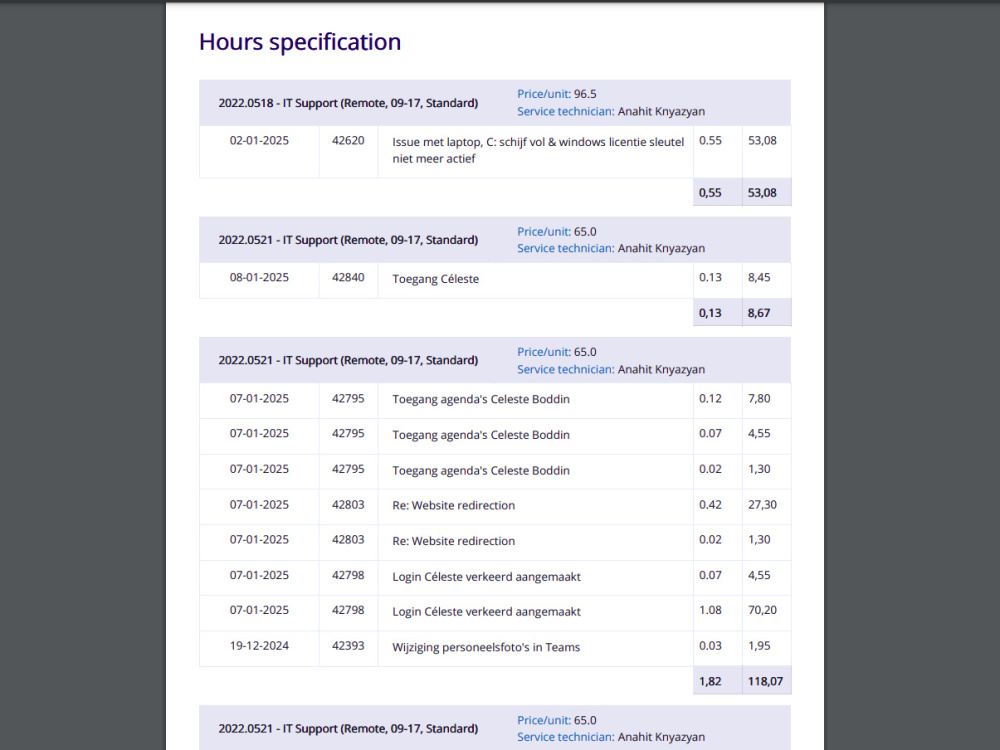Click ticket number 42393
Image resolution: width=1000 pixels, height=750 pixels.
pos(348,646)
